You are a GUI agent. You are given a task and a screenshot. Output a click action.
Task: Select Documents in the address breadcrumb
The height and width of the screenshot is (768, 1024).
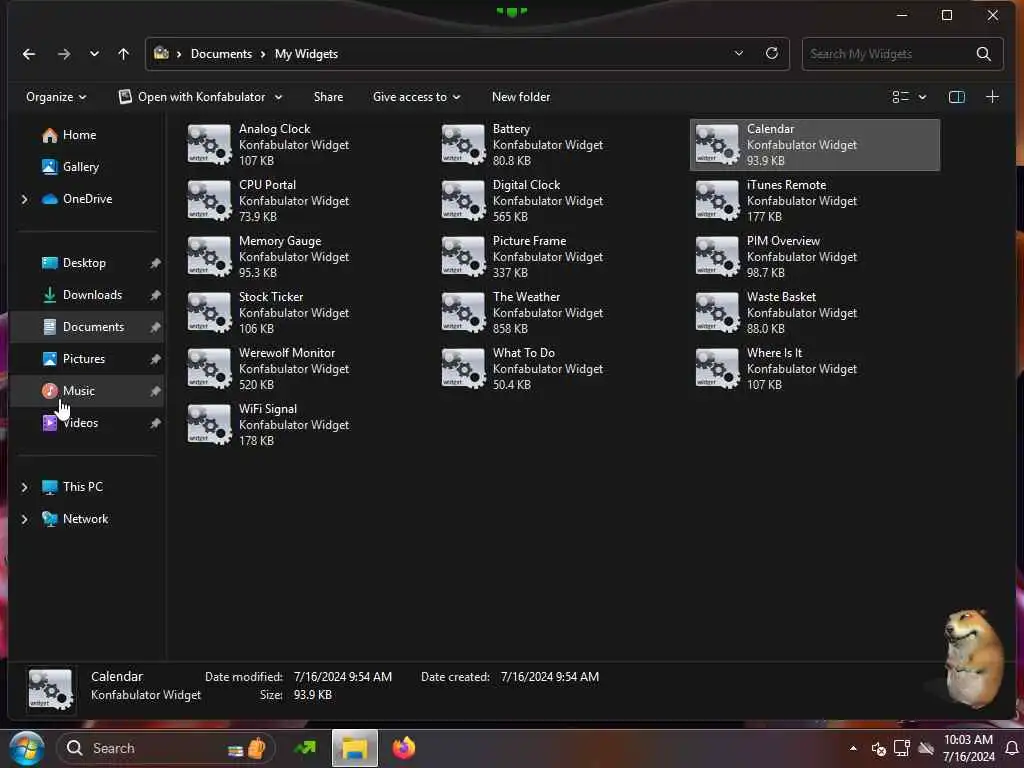point(221,54)
